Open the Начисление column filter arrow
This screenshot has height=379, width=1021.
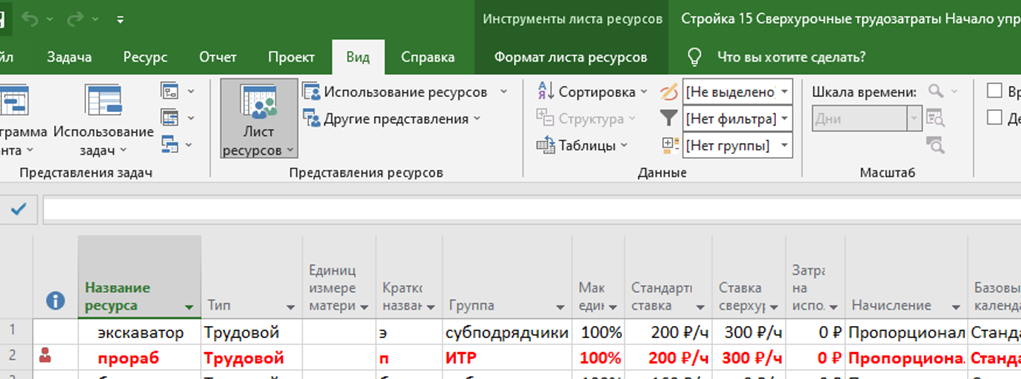click(x=956, y=307)
